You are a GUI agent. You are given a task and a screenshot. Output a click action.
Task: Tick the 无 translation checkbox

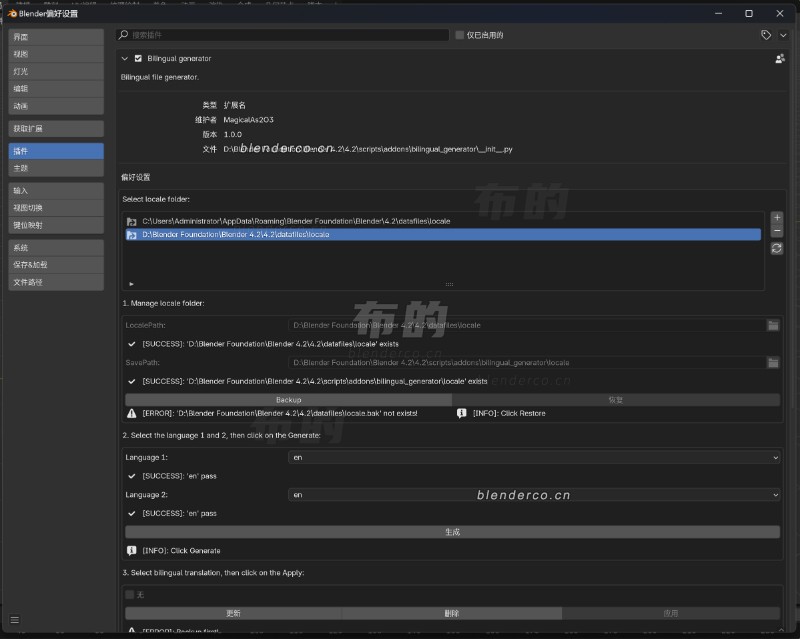pyautogui.click(x=130, y=595)
